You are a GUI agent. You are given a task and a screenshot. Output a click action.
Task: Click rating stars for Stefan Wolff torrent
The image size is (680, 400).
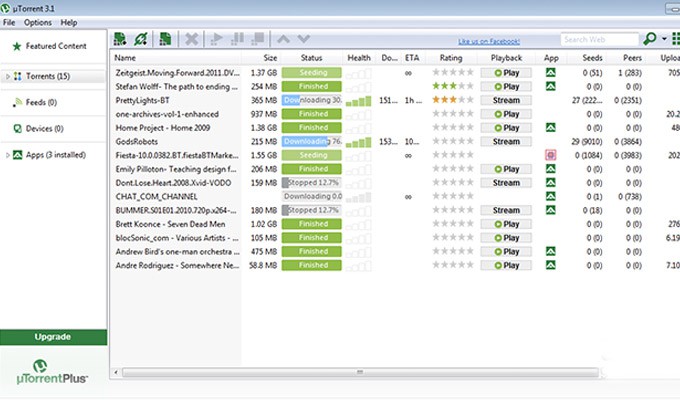coord(453,86)
